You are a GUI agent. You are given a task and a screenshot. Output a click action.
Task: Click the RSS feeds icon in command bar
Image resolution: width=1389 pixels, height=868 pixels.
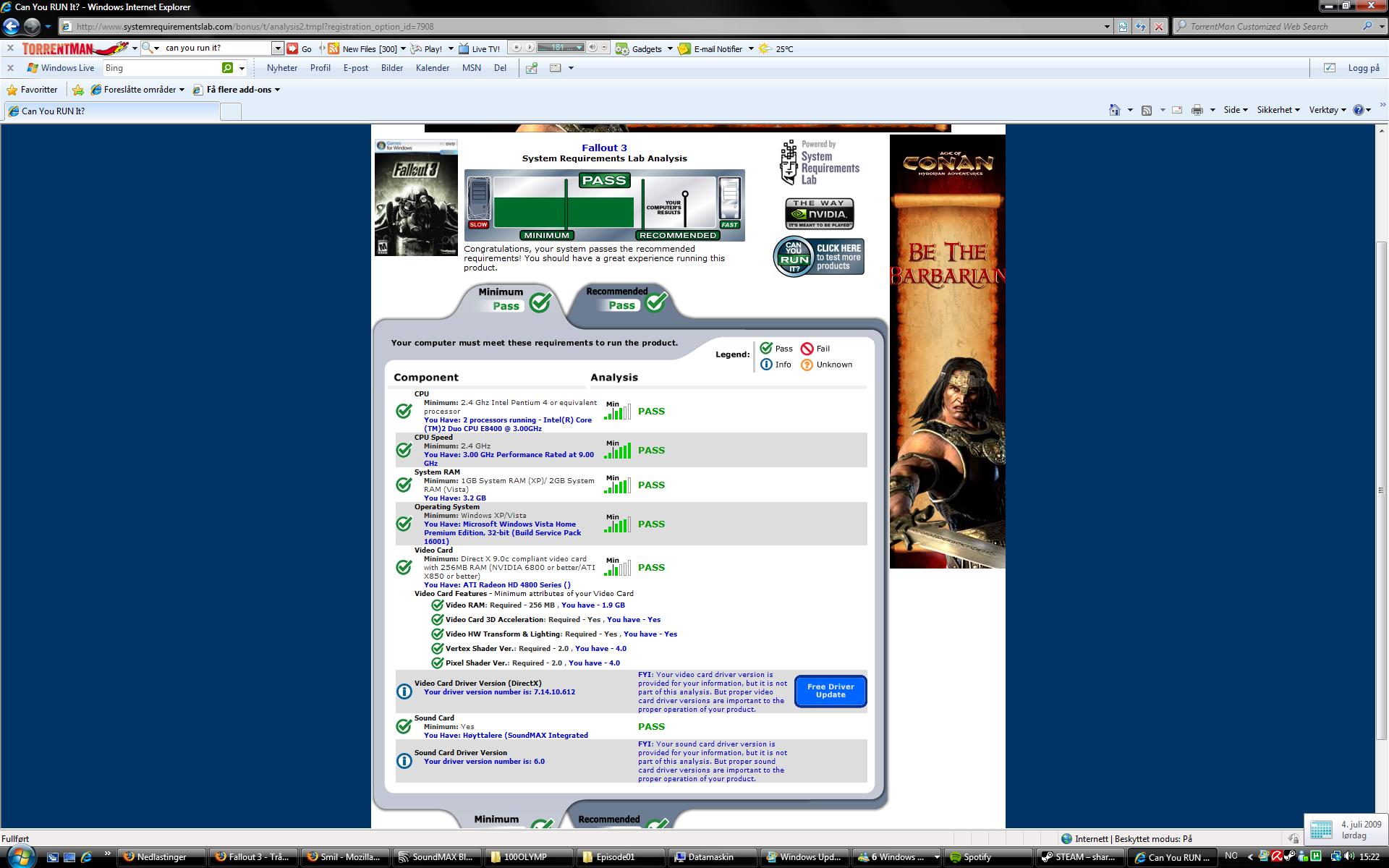[x=1147, y=110]
